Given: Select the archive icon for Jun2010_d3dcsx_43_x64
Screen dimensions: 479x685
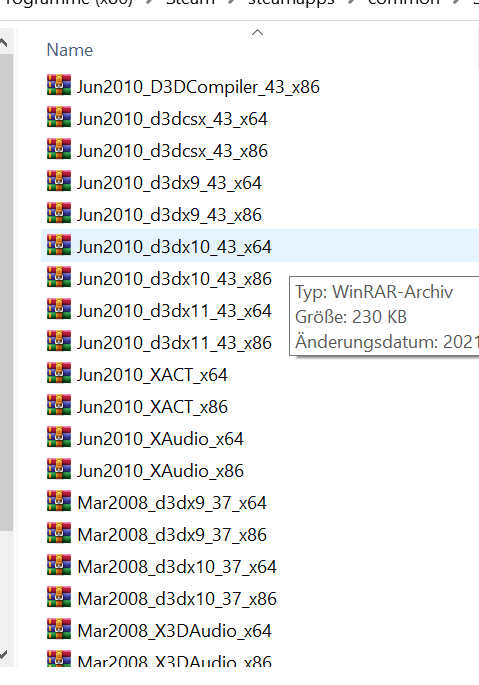Looking at the screenshot, I should 59,117.
